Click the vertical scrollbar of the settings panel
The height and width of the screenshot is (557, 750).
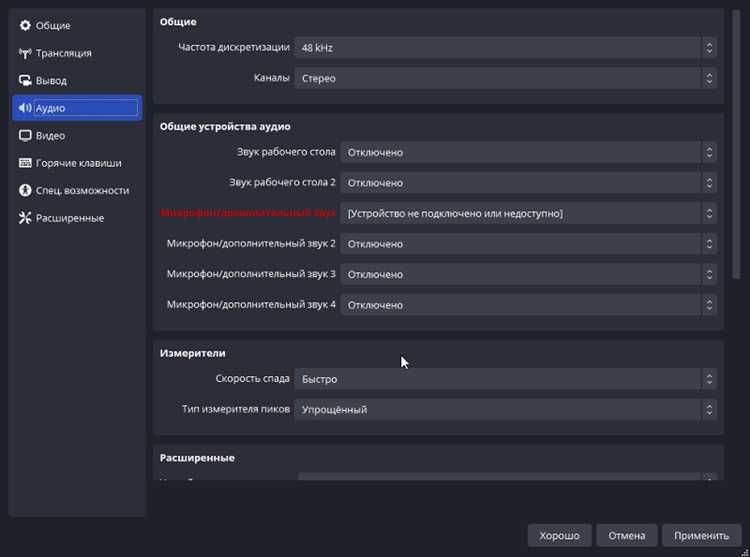(x=736, y=144)
